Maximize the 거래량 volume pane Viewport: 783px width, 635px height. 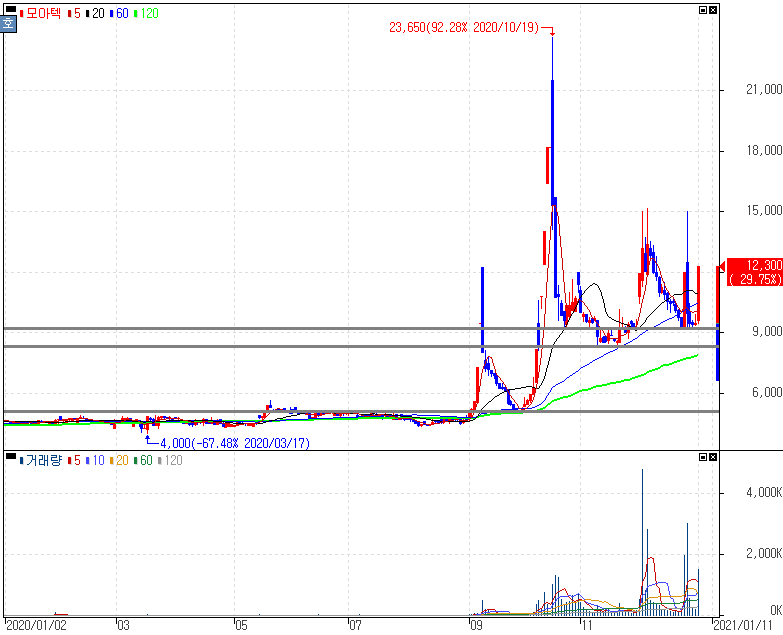[x=703, y=457]
